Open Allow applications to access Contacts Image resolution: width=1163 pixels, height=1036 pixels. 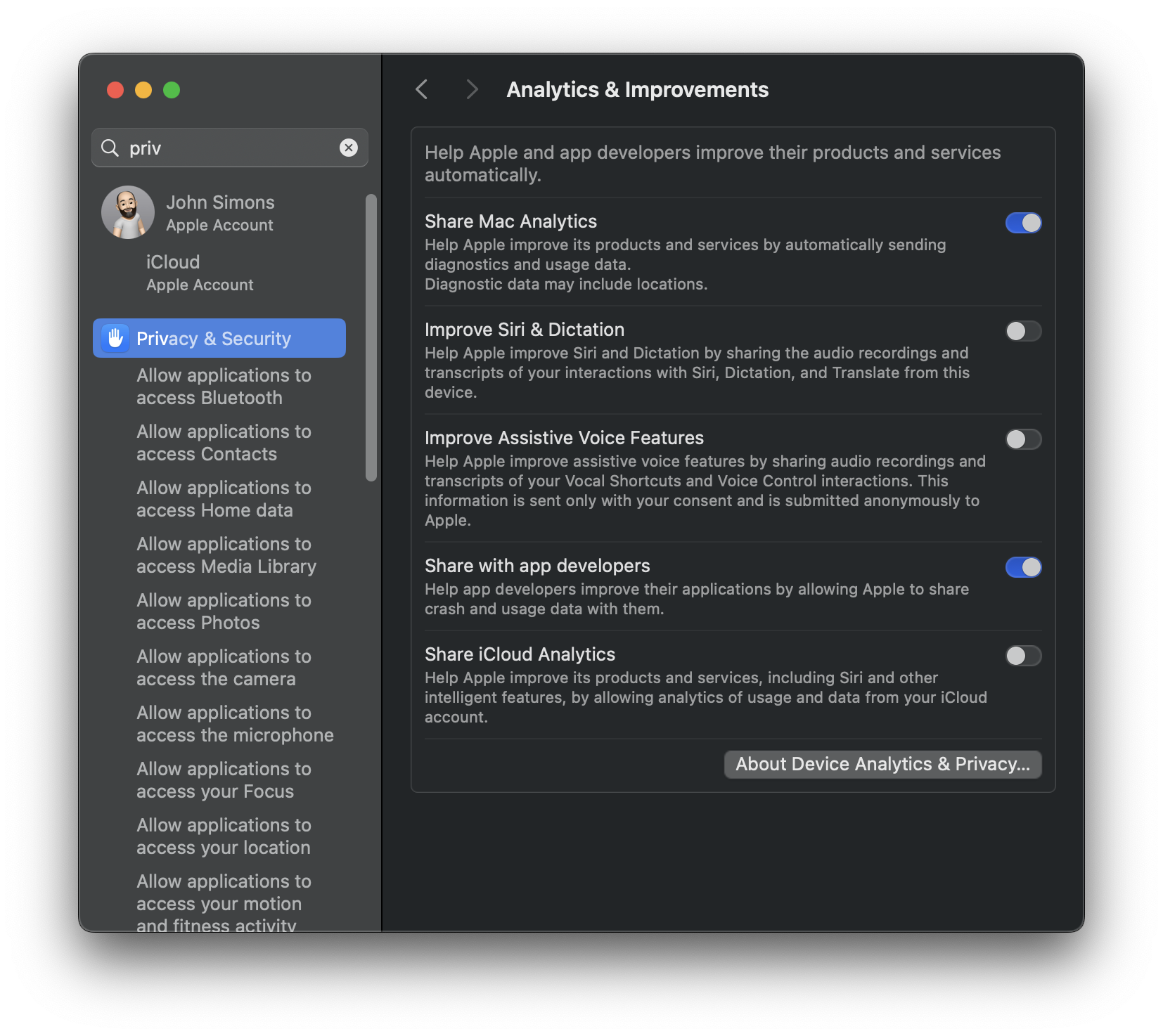(x=224, y=443)
